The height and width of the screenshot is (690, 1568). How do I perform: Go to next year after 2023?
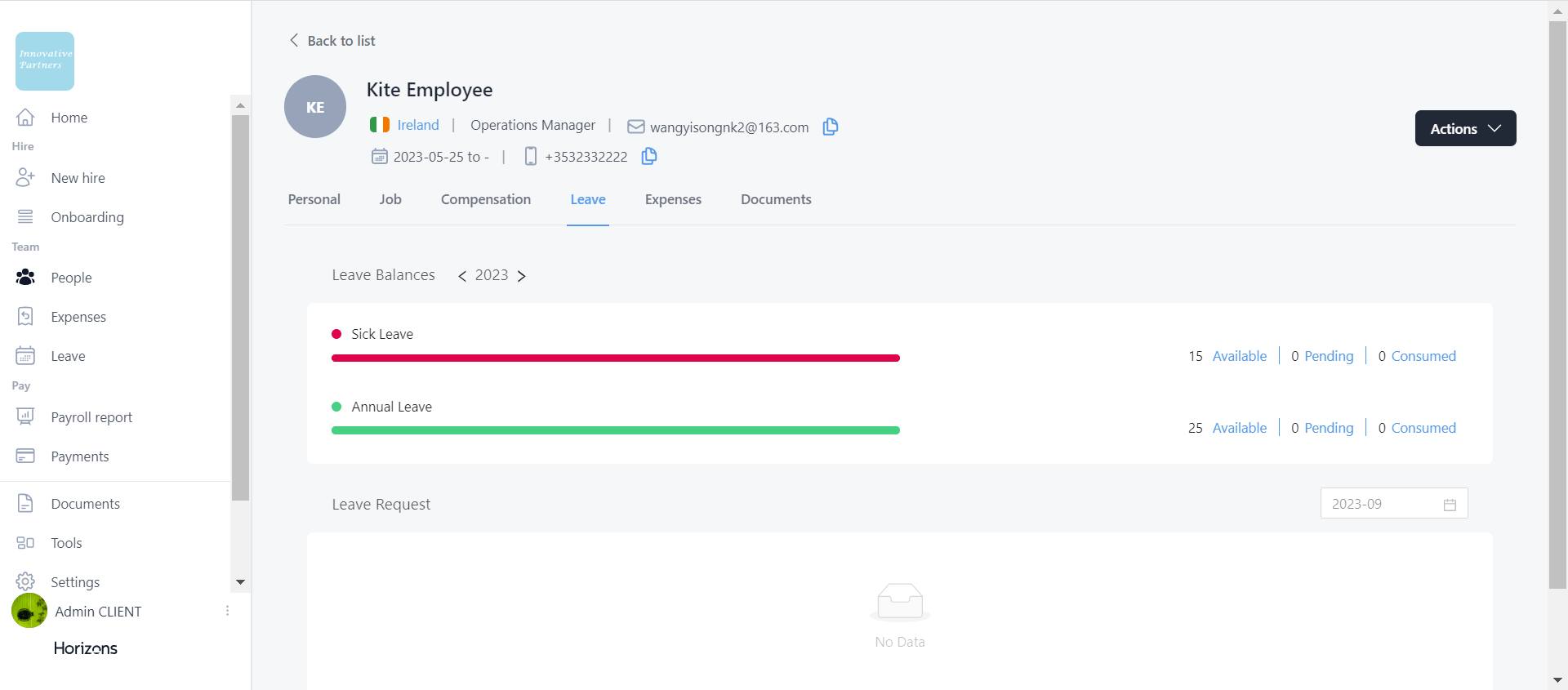tap(522, 276)
